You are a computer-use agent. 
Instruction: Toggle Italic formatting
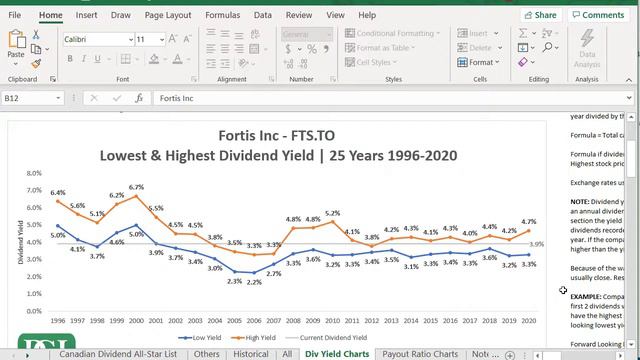point(83,59)
